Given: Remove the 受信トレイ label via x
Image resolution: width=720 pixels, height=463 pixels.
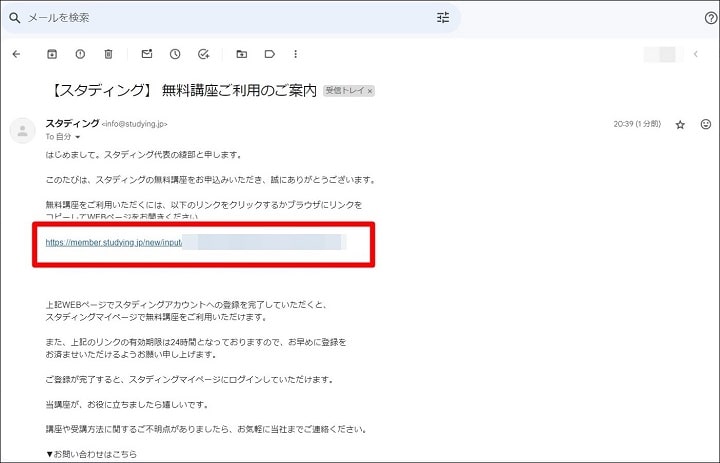Looking at the screenshot, I should click(370, 91).
